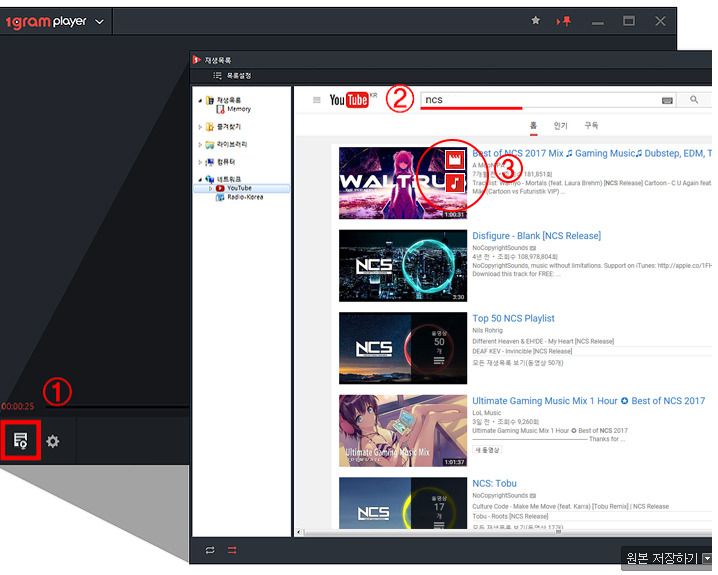Open the Ultimate Gaming Music Mix thumbnail

[403, 431]
